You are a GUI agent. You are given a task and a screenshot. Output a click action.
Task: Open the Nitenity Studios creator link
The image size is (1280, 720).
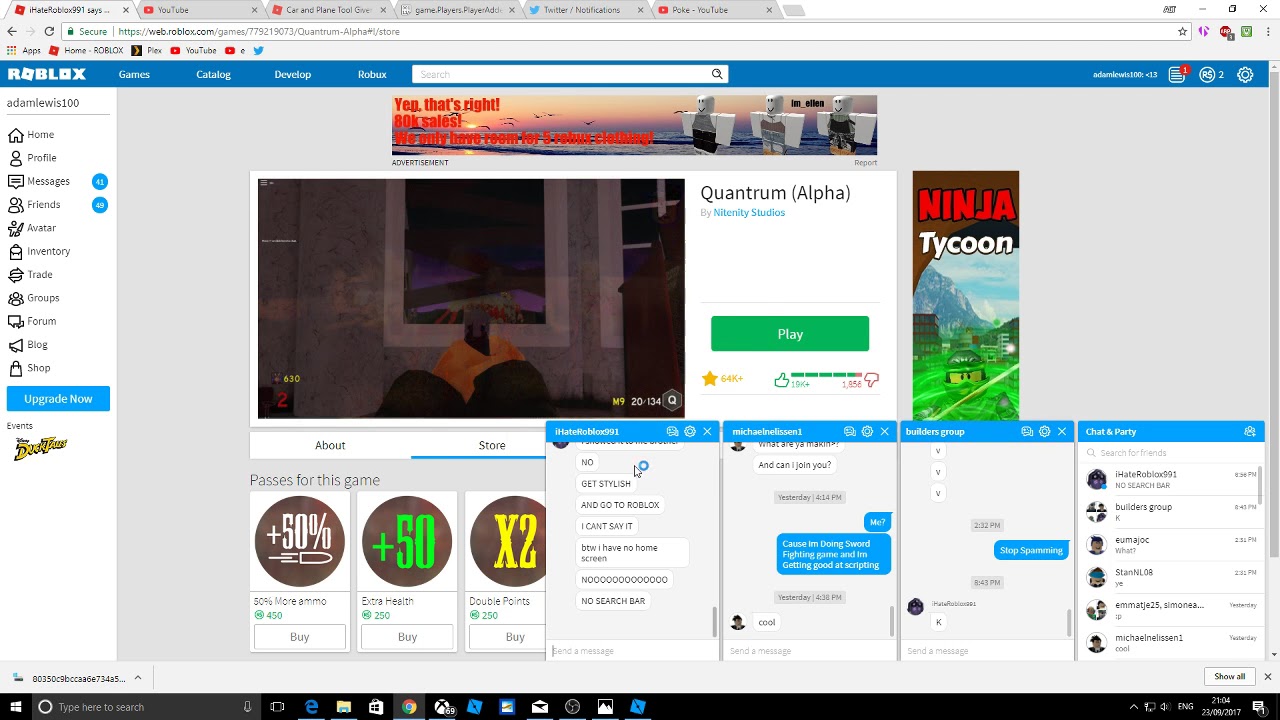[x=749, y=213]
